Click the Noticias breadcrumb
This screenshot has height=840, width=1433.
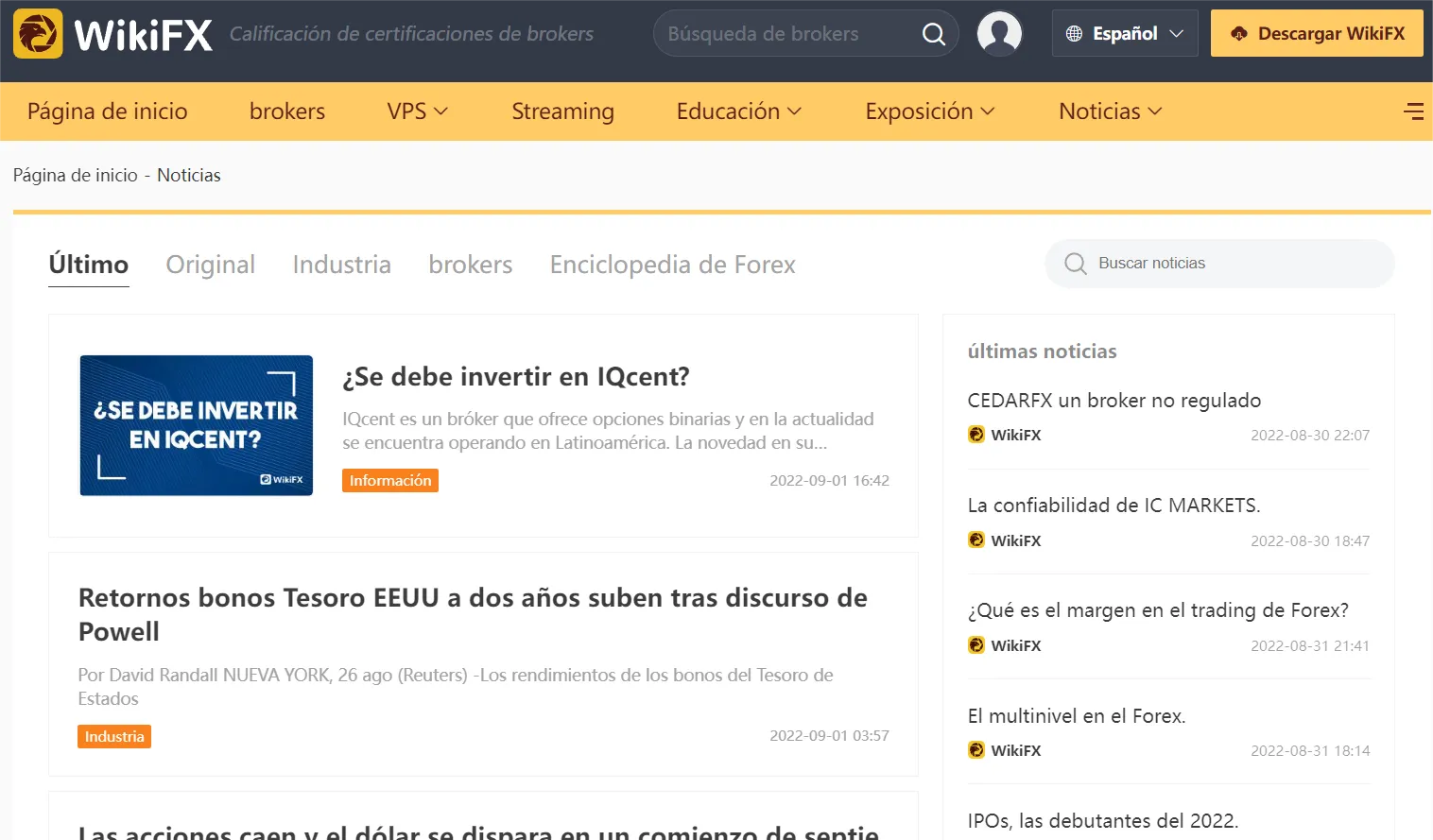[x=189, y=176]
